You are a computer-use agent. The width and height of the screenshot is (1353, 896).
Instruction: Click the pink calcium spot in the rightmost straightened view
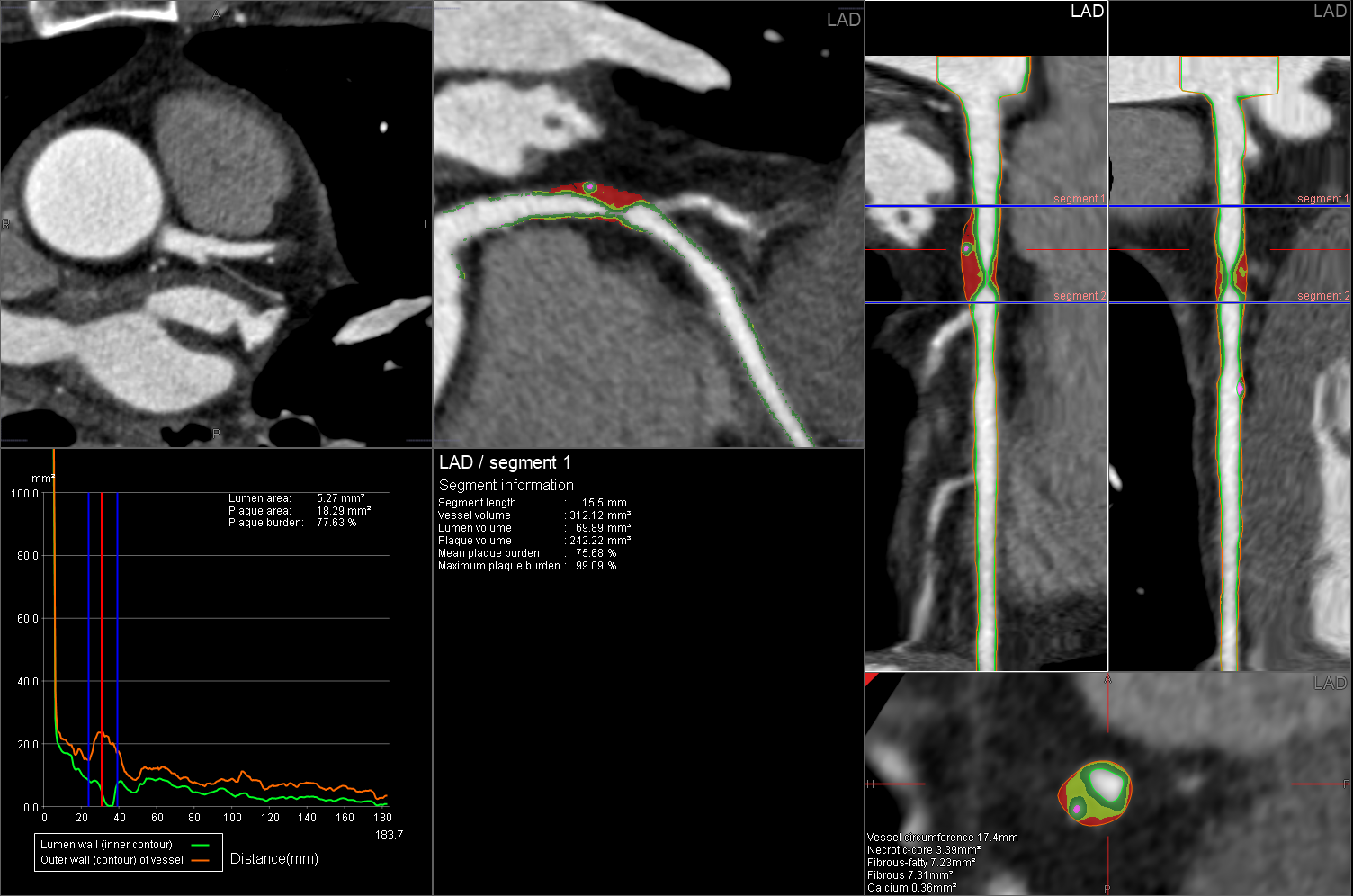click(x=1240, y=389)
